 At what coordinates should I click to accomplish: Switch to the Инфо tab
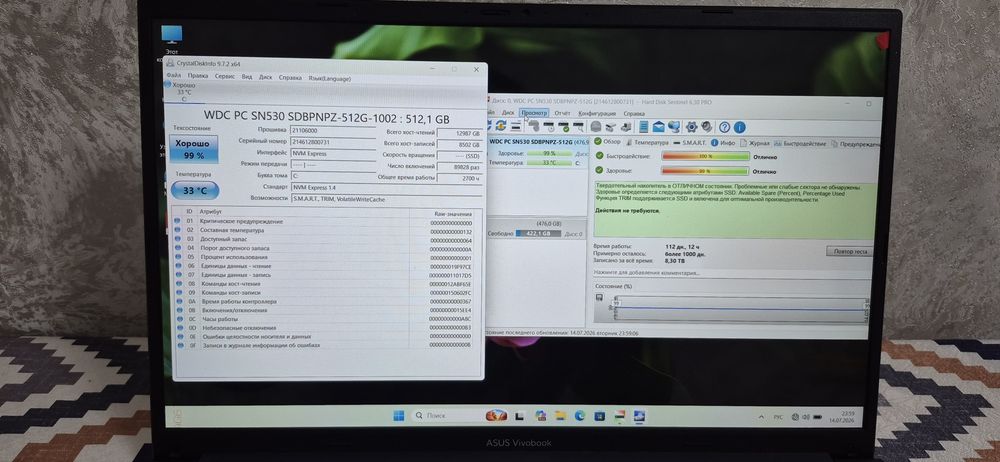pos(723,143)
